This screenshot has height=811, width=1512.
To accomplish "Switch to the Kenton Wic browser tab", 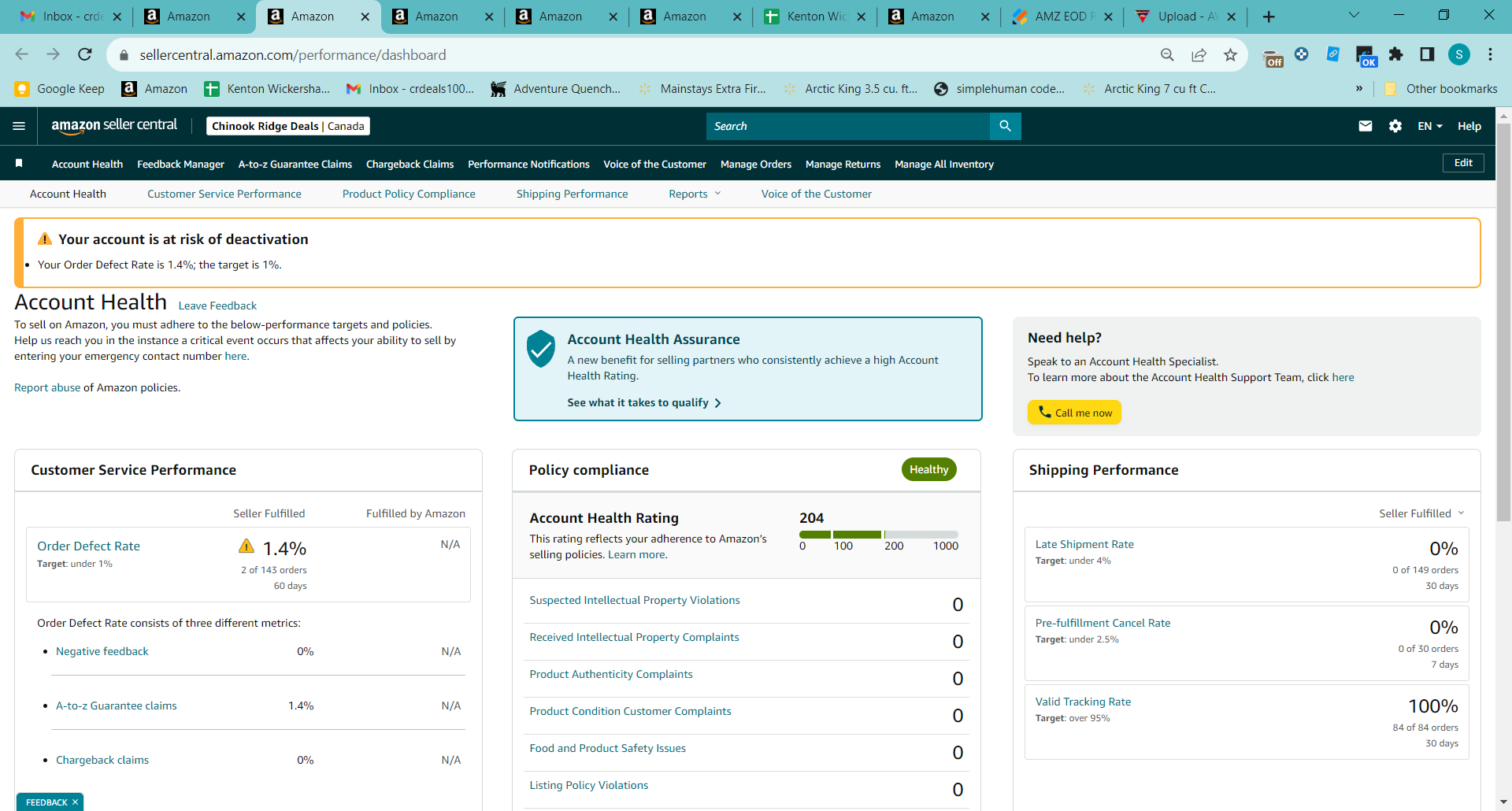I will click(x=814, y=17).
